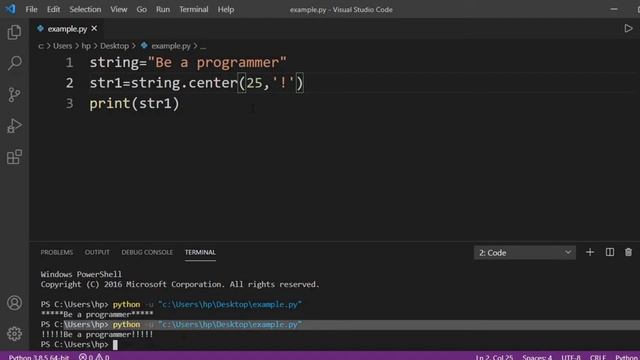This screenshot has width=640, height=360.
Task: Open the terminal selector dropdown '2: Code'
Action: [524, 253]
